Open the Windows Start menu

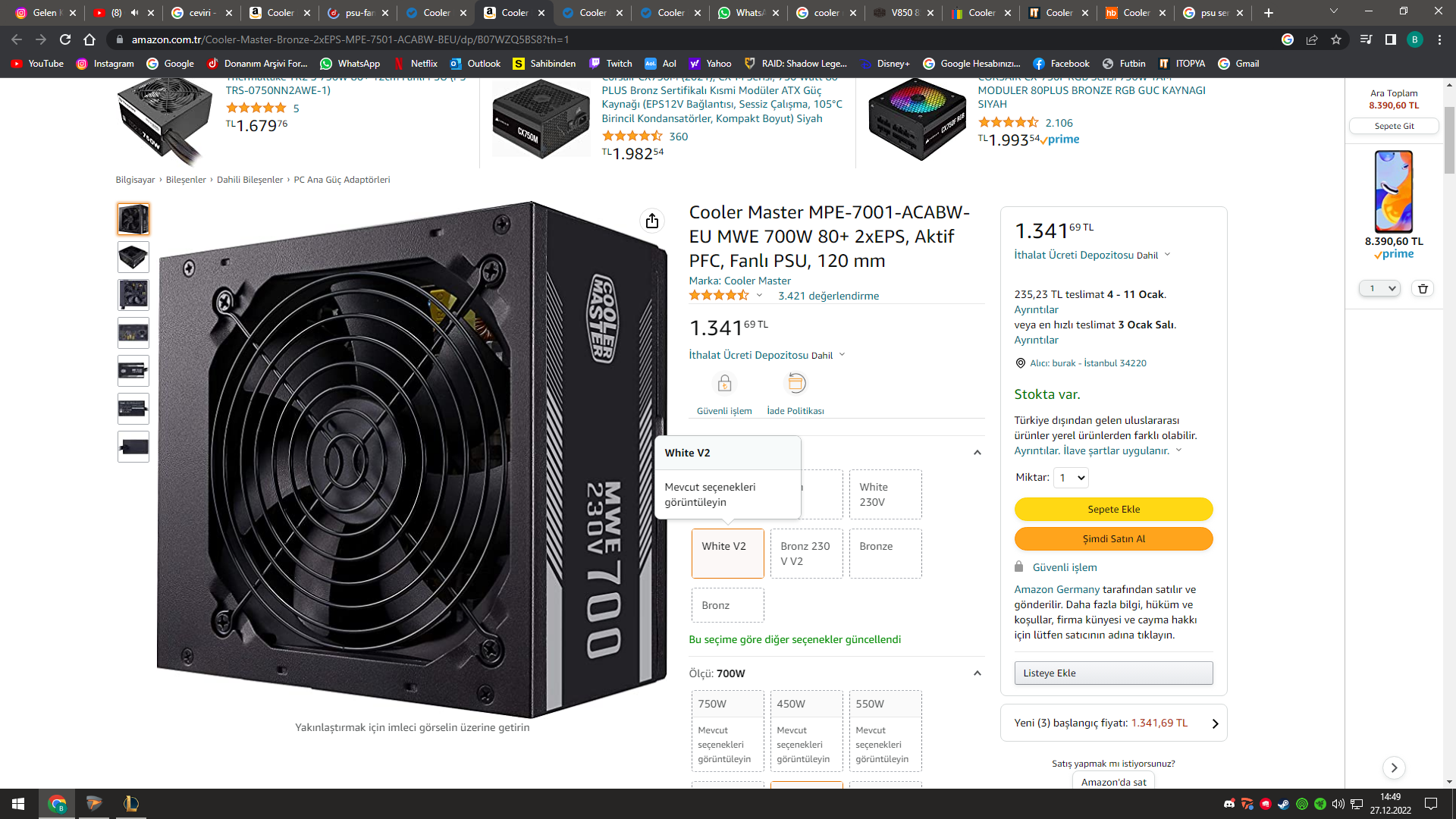[18, 804]
